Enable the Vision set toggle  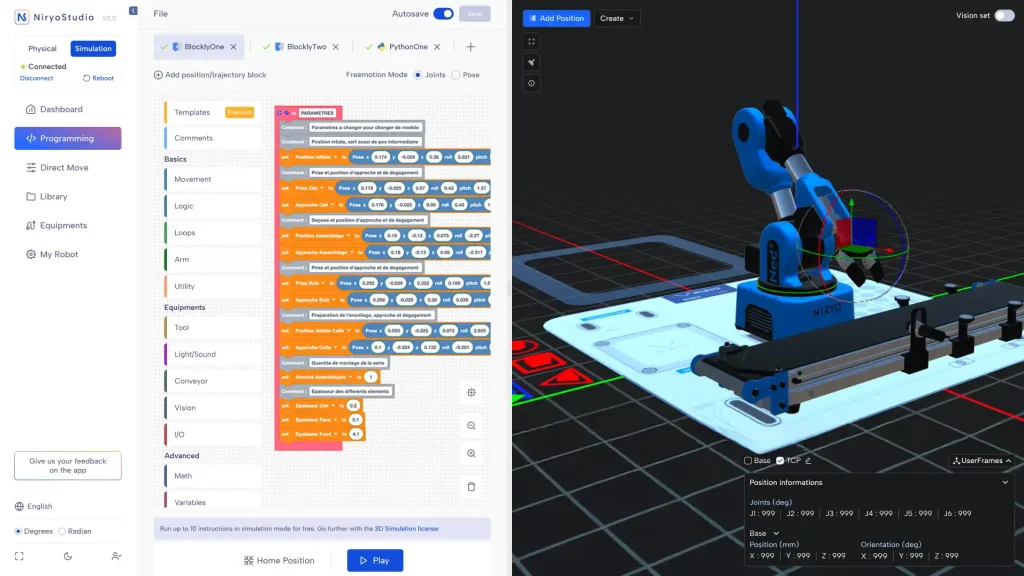click(x=1004, y=15)
